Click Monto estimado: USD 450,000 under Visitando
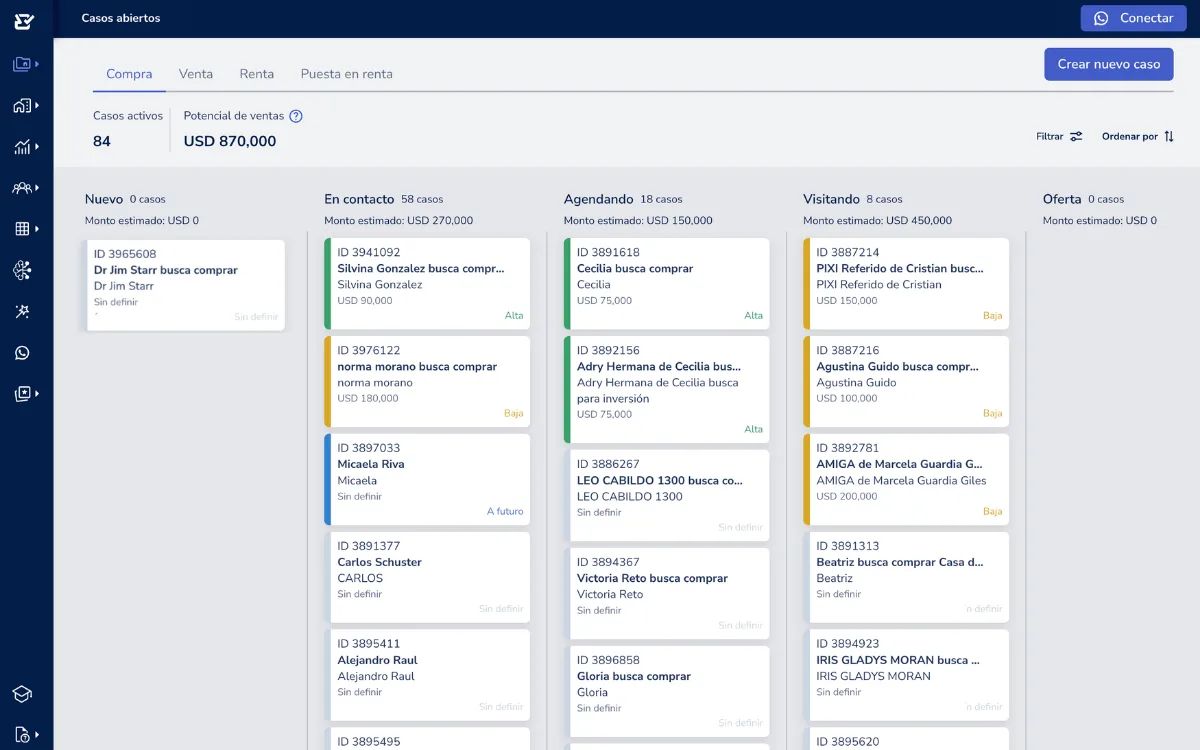 pos(878,221)
